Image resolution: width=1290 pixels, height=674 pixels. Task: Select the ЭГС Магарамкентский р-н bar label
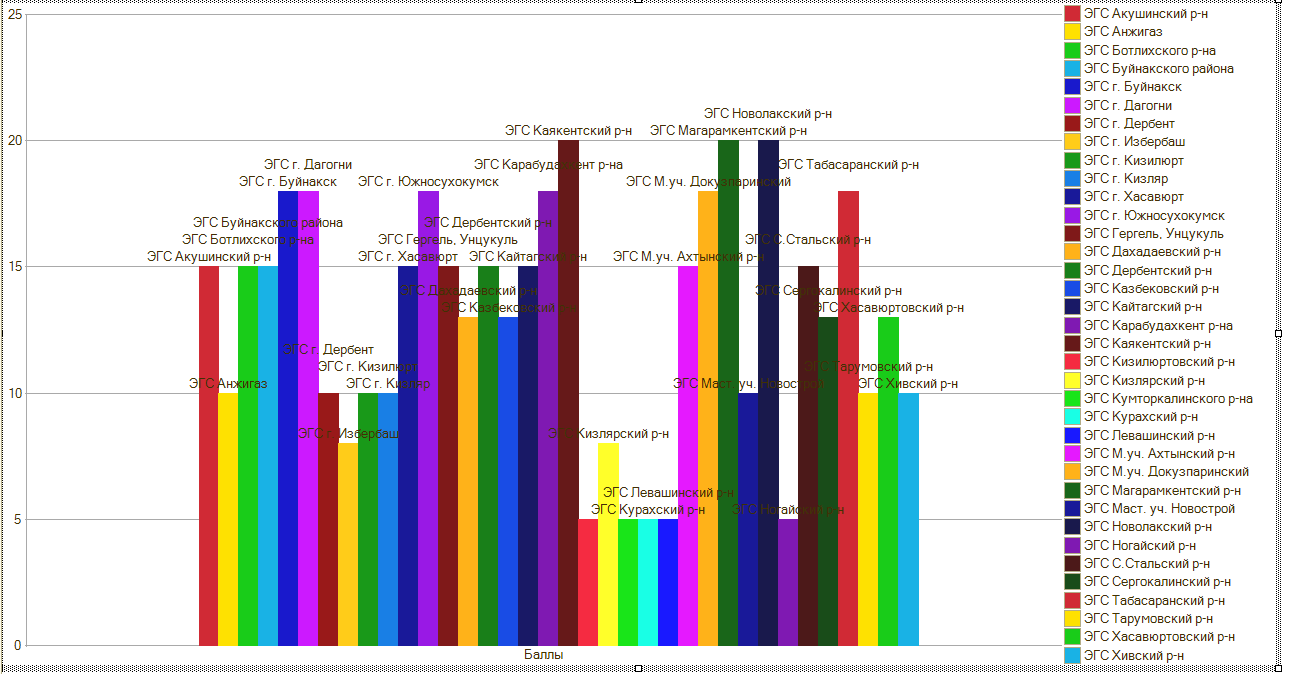click(x=727, y=130)
